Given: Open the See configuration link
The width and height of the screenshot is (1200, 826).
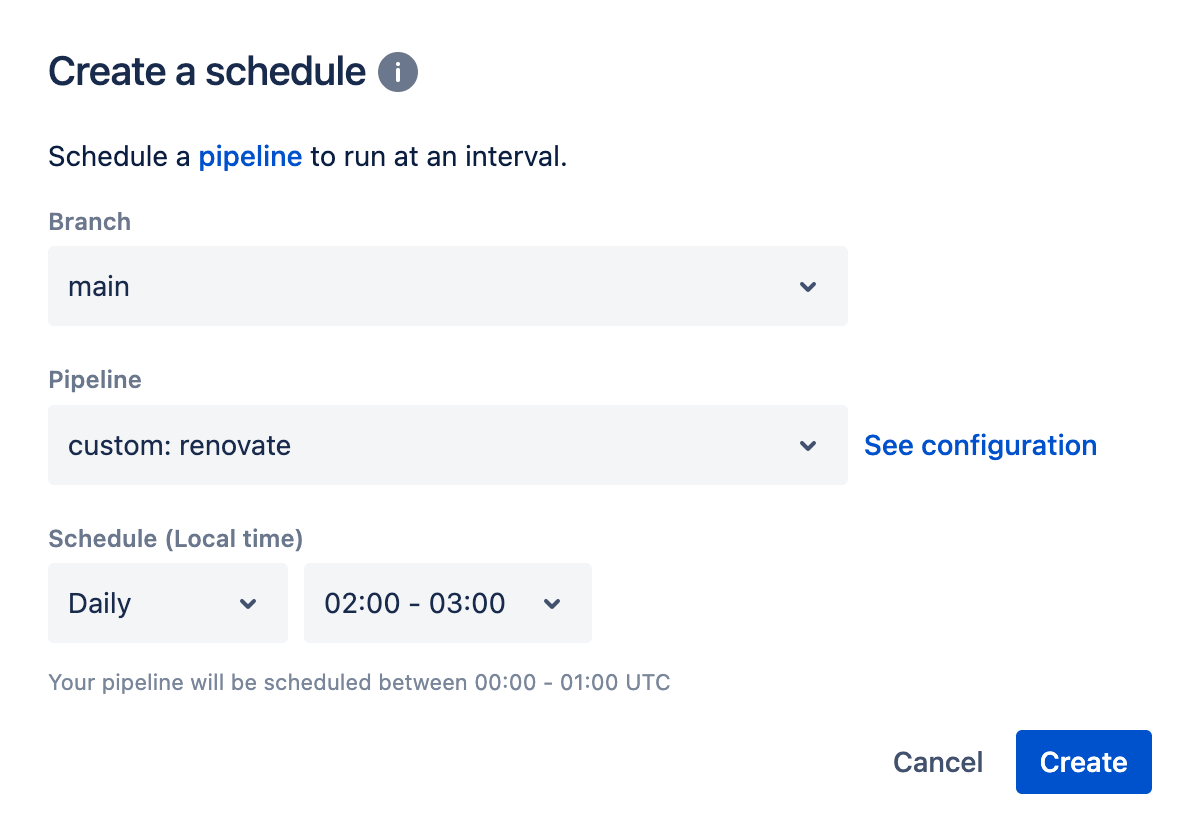Looking at the screenshot, I should click(980, 445).
